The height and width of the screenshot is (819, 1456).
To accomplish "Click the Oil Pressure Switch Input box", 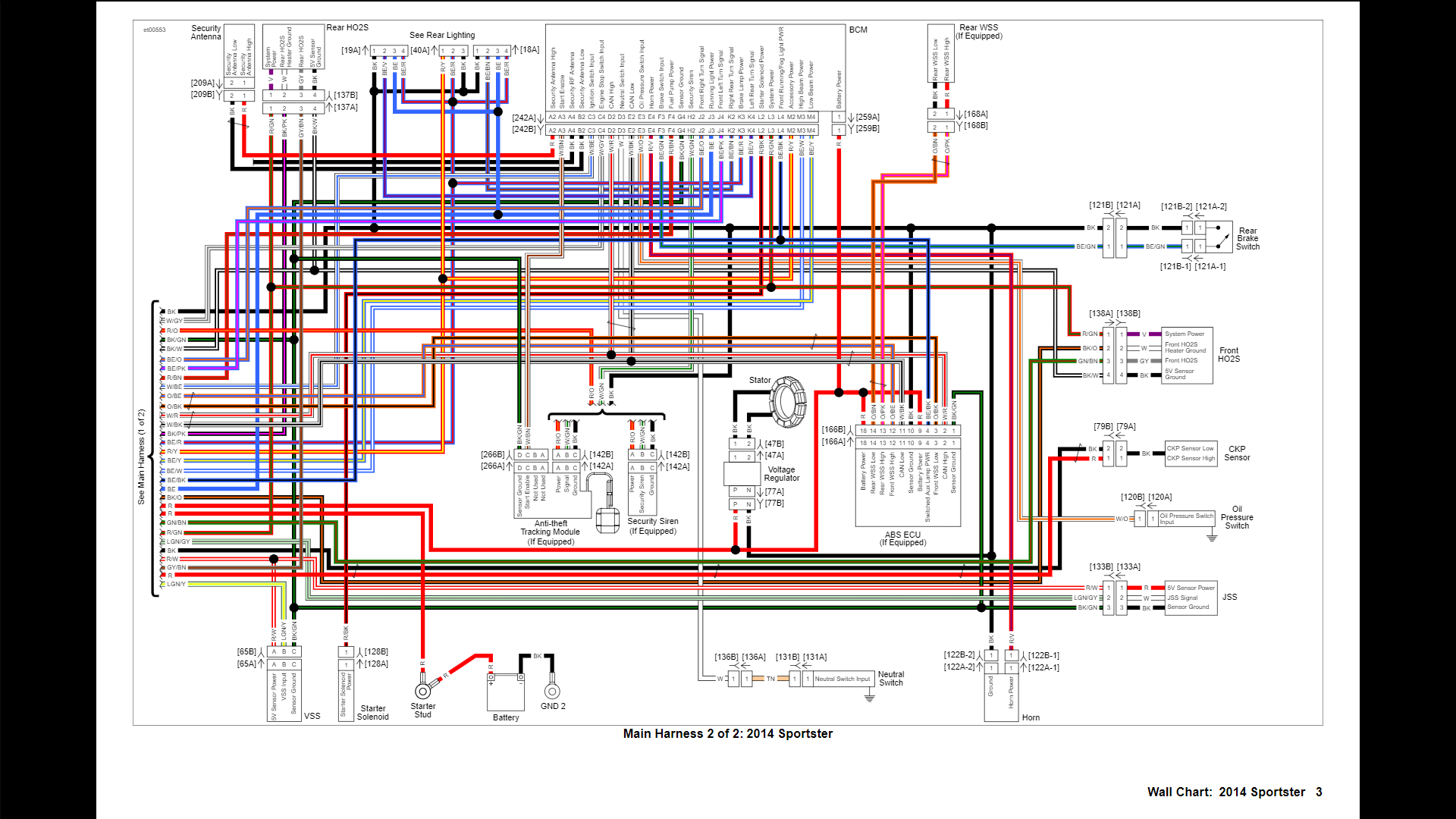I will click(x=1186, y=519).
